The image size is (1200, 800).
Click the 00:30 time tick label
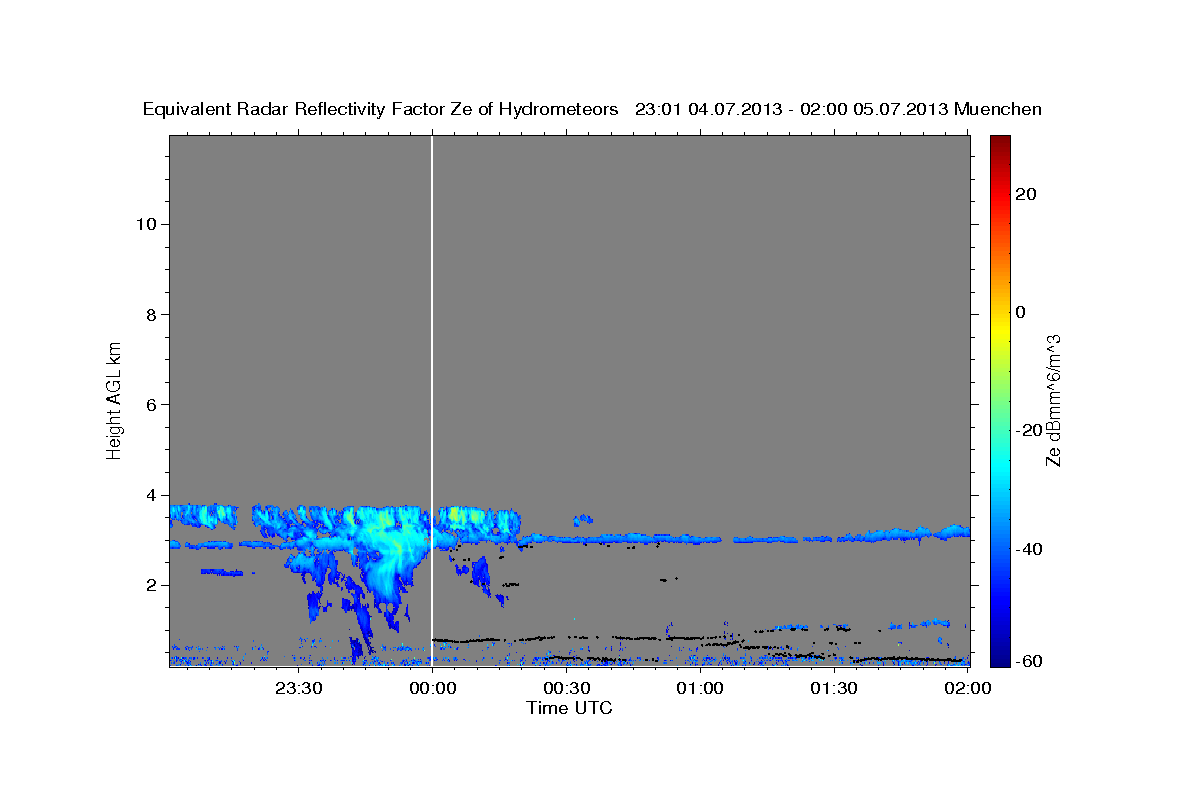[x=566, y=688]
